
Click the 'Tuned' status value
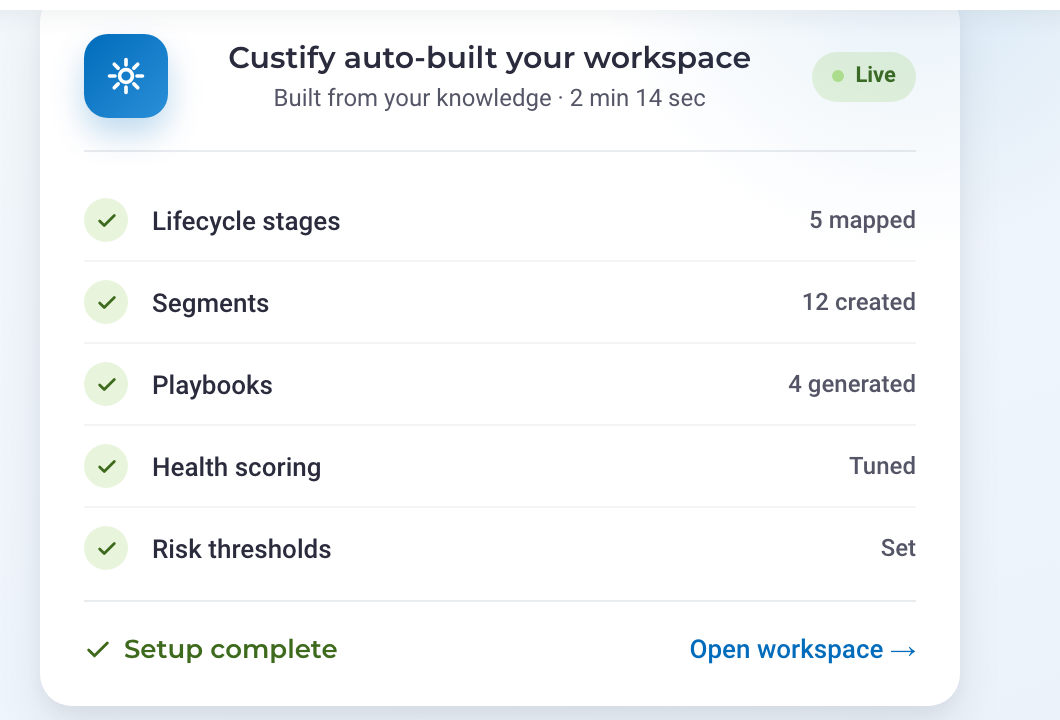[x=882, y=466]
